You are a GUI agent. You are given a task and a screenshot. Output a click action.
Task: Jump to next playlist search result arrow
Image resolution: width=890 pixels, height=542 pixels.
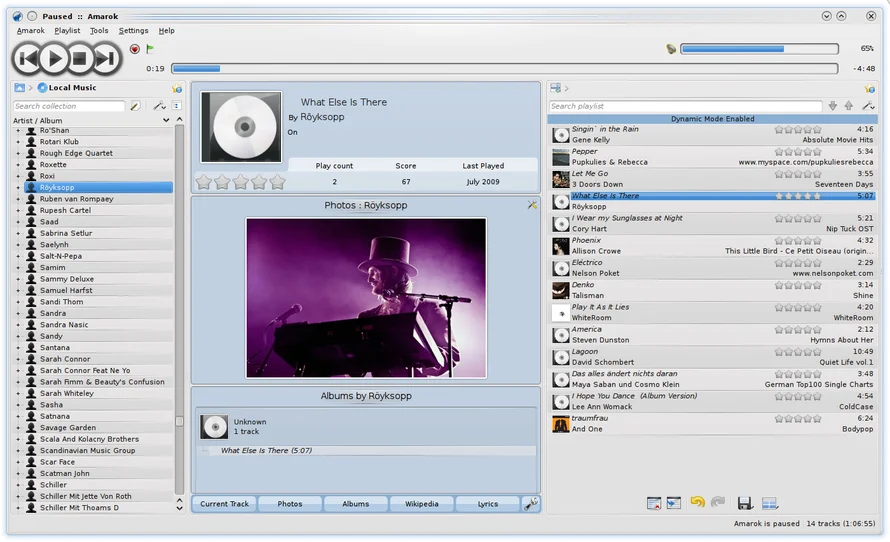pos(832,106)
